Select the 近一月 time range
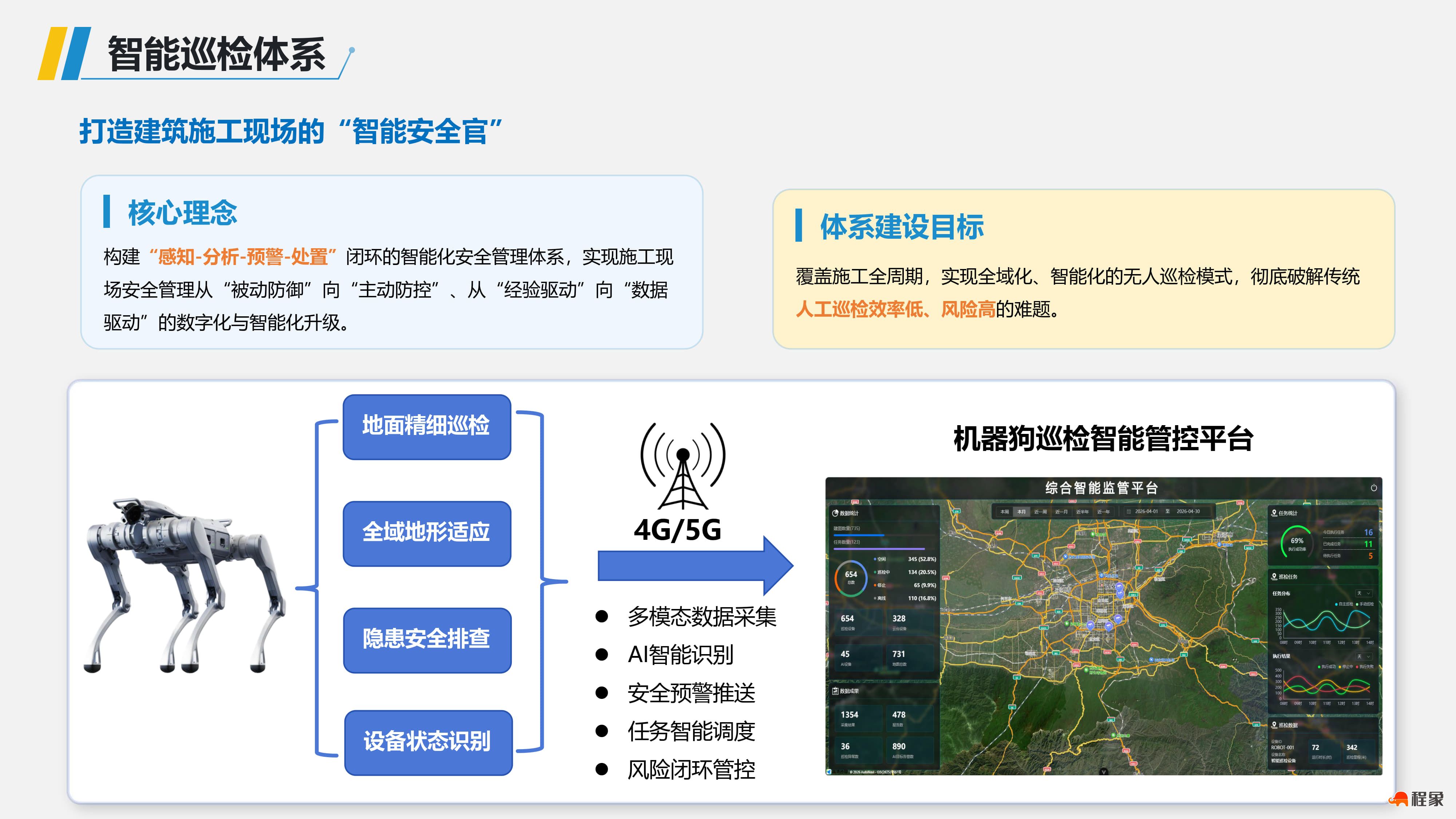Viewport: 1456px width, 819px height. pyautogui.click(x=1061, y=512)
